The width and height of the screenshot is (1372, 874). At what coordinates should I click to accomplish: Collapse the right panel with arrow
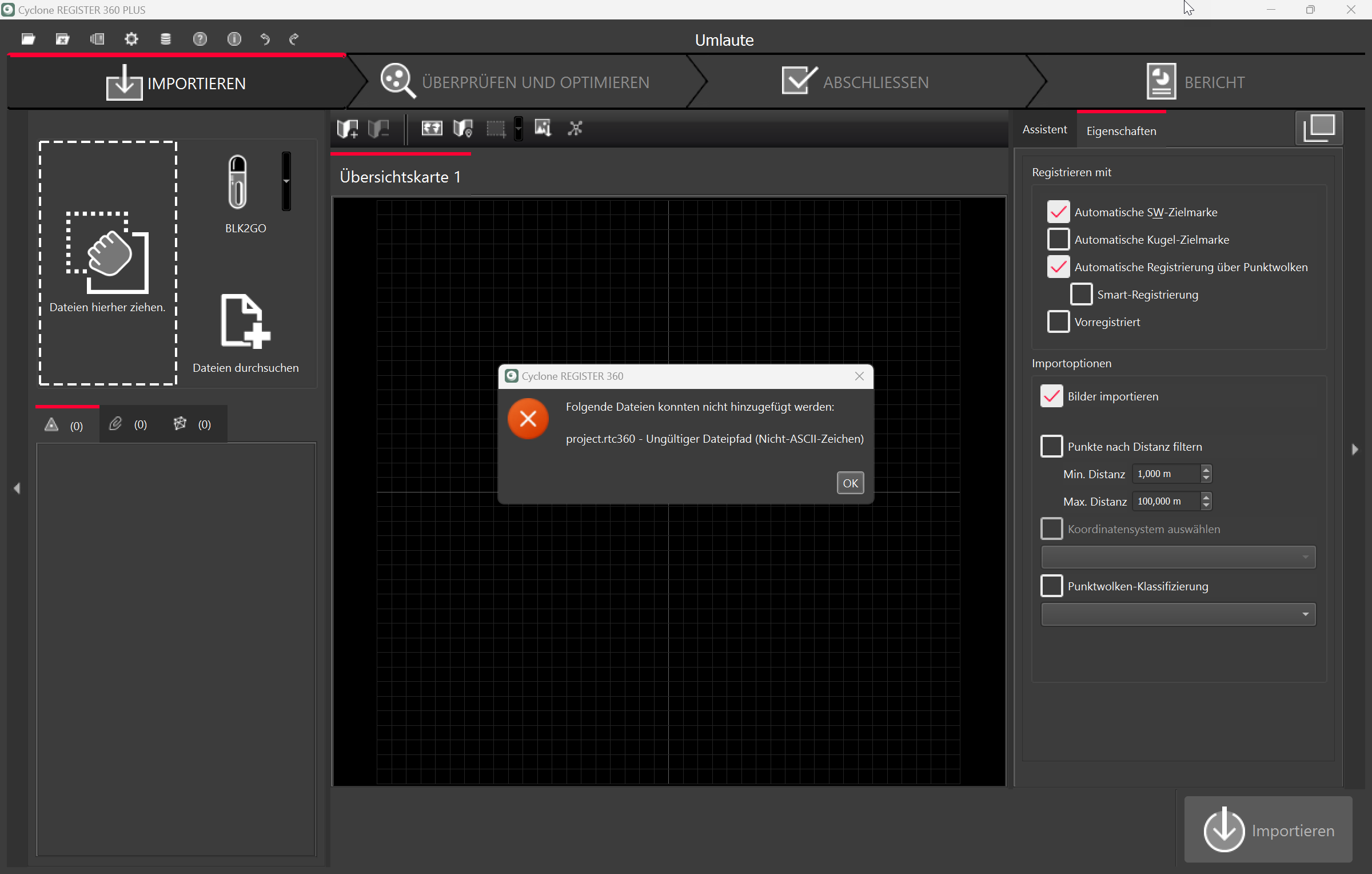click(x=1355, y=450)
